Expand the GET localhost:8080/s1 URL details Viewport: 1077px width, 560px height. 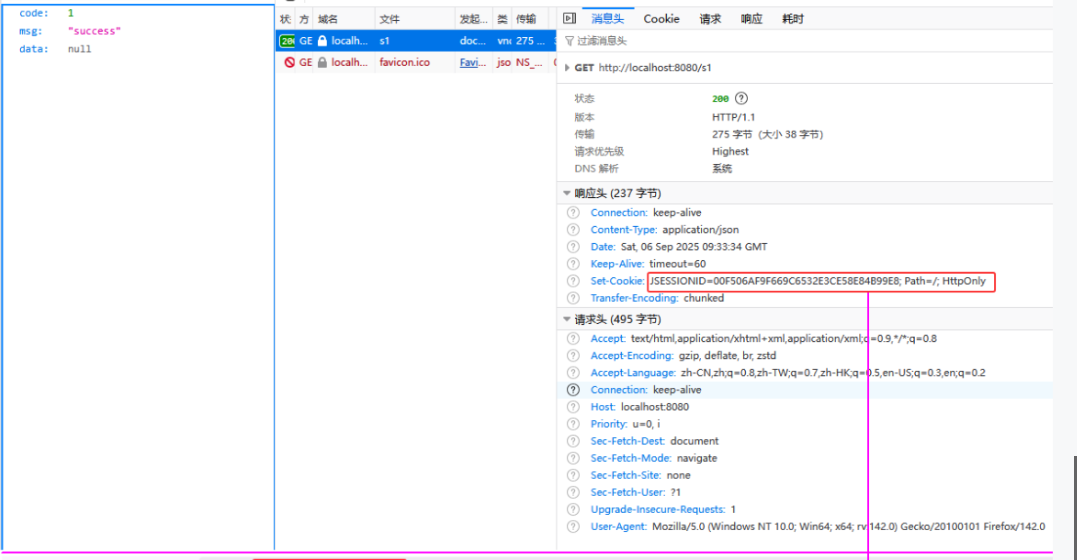(567, 68)
